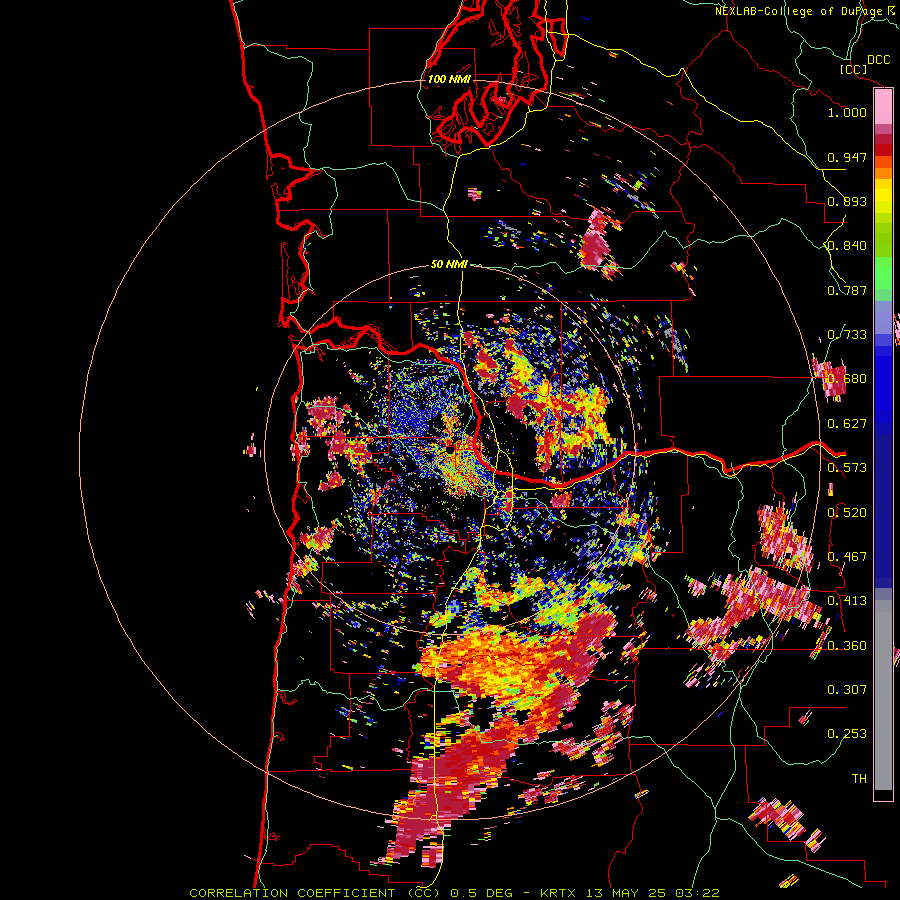Click the TH threshold legend label

pyautogui.click(x=859, y=779)
